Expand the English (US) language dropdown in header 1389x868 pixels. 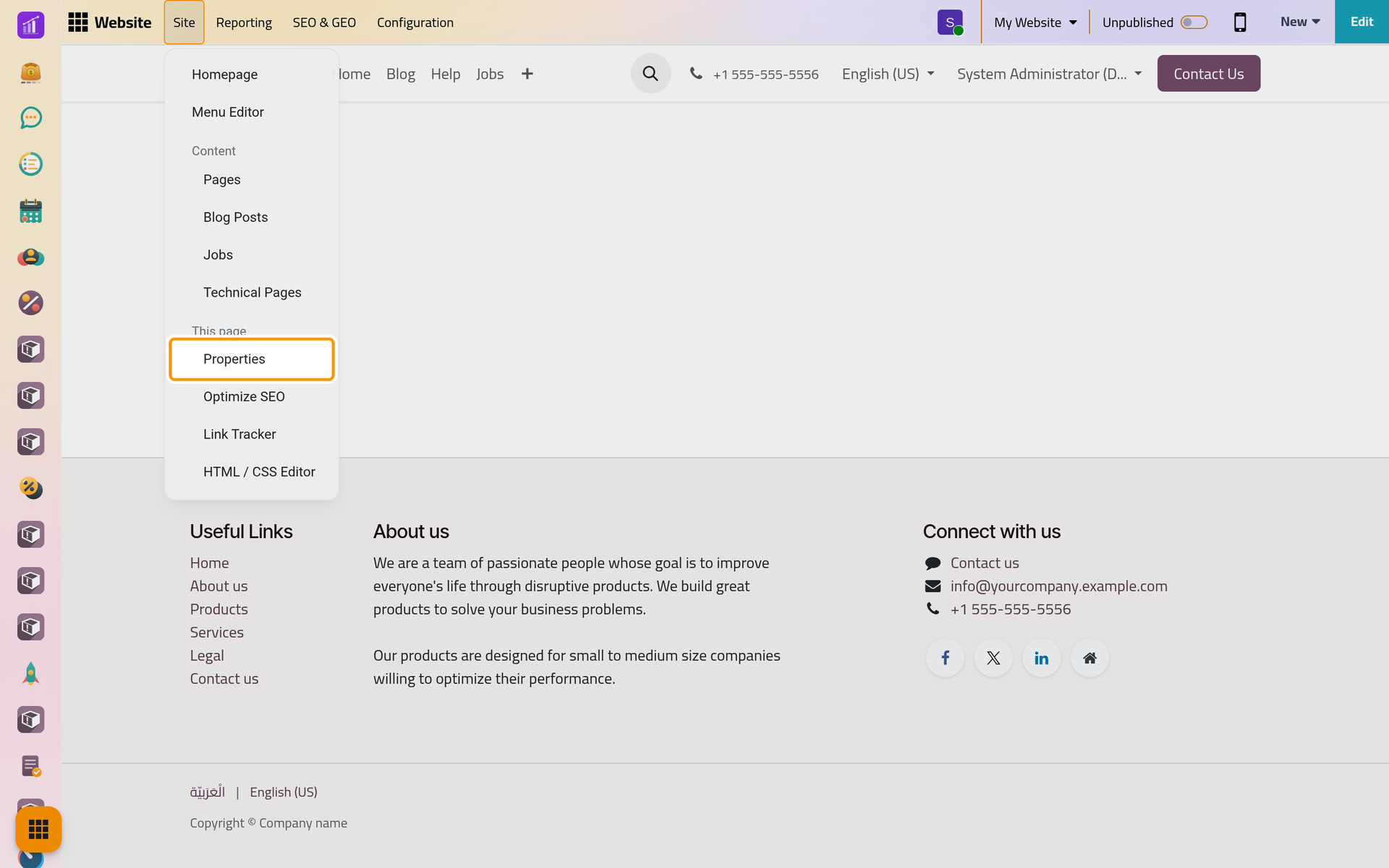pos(888,74)
